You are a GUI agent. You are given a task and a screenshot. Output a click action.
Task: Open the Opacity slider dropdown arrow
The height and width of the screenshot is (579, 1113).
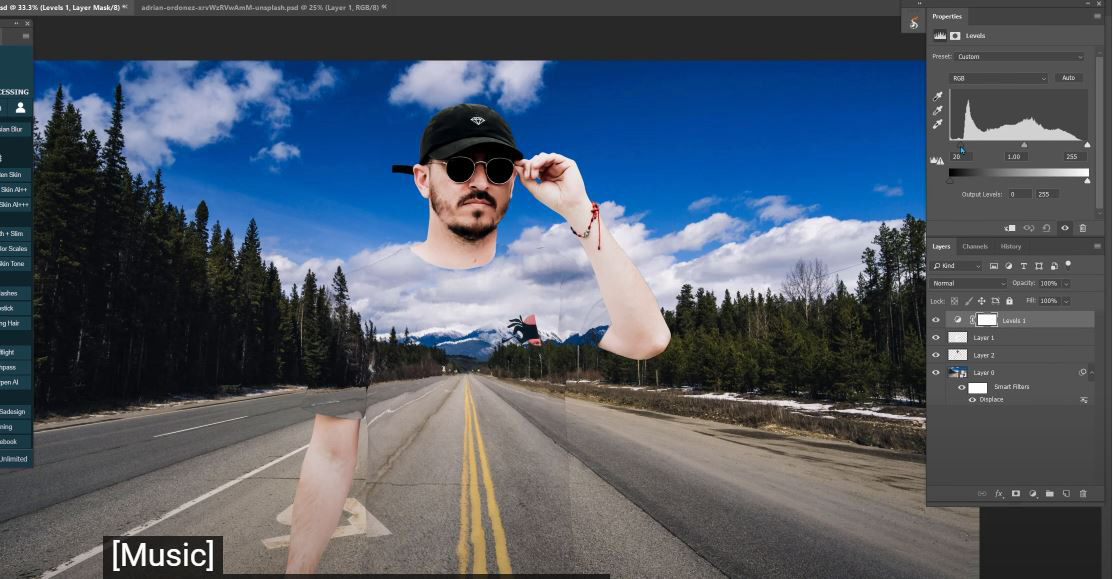point(1066,283)
